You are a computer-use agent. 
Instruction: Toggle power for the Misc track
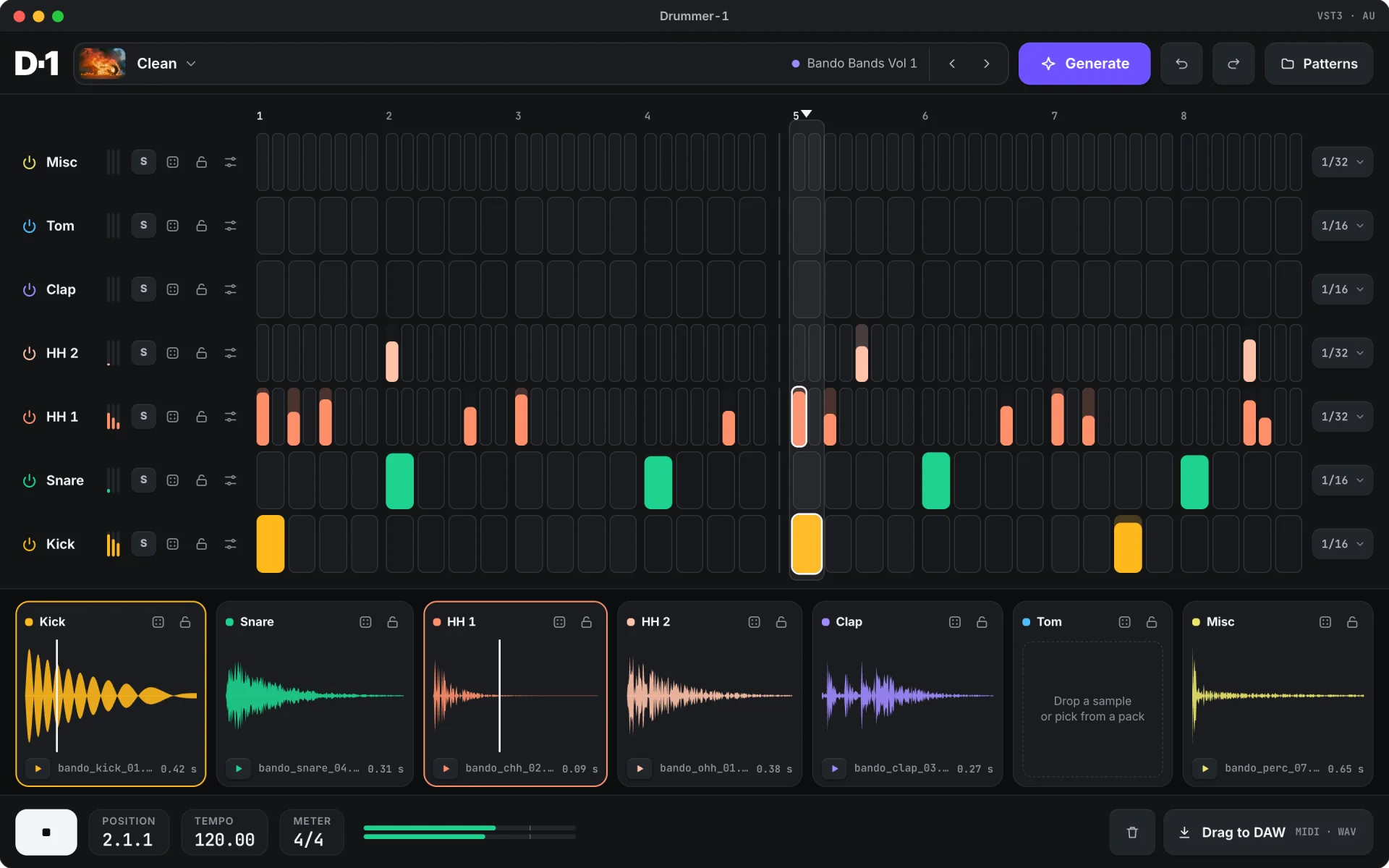tap(29, 162)
